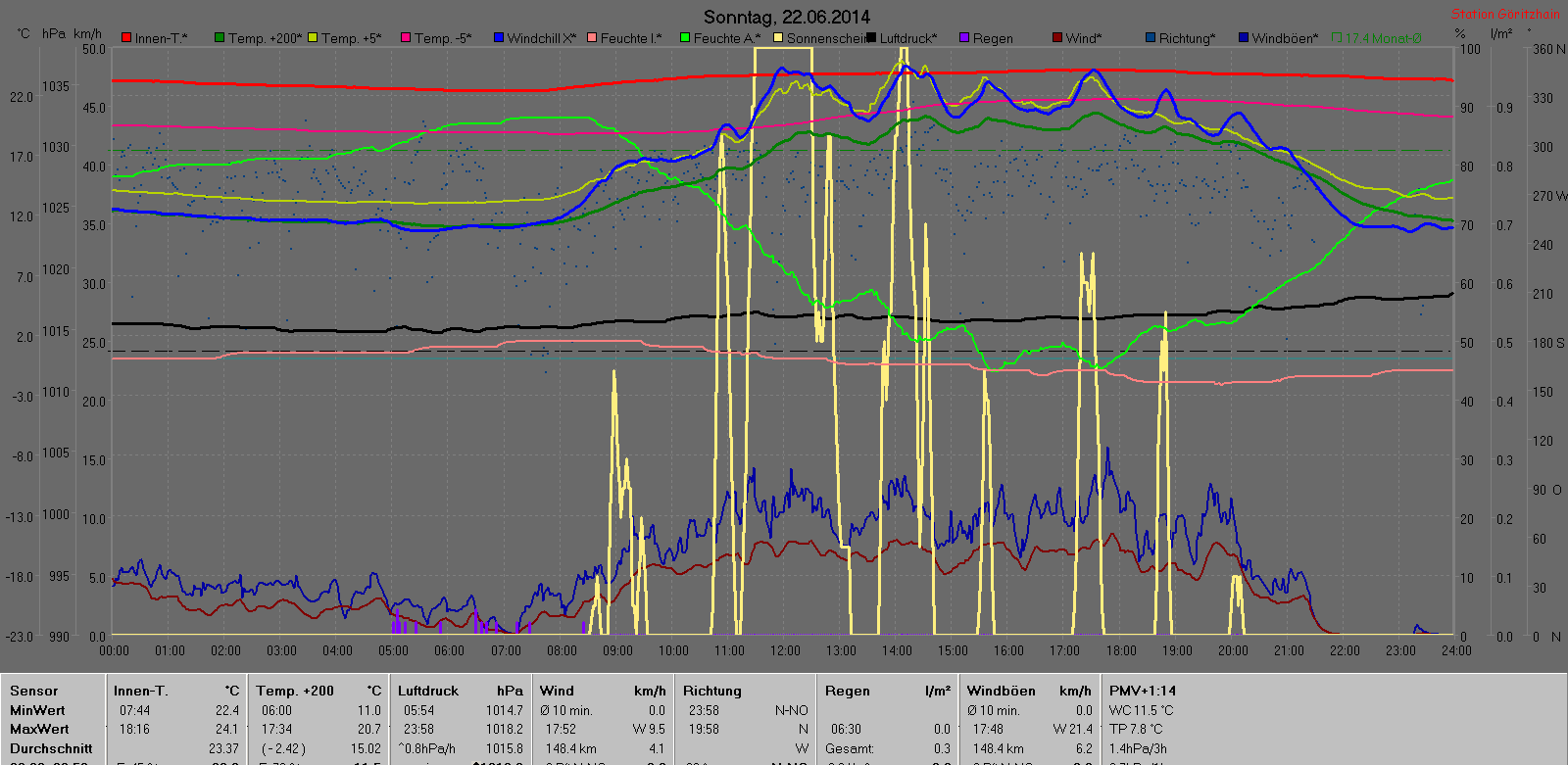Viewport: 1568px width, 765px height.
Task: Toggle the Windböen series in the legend
Action: (1244, 38)
